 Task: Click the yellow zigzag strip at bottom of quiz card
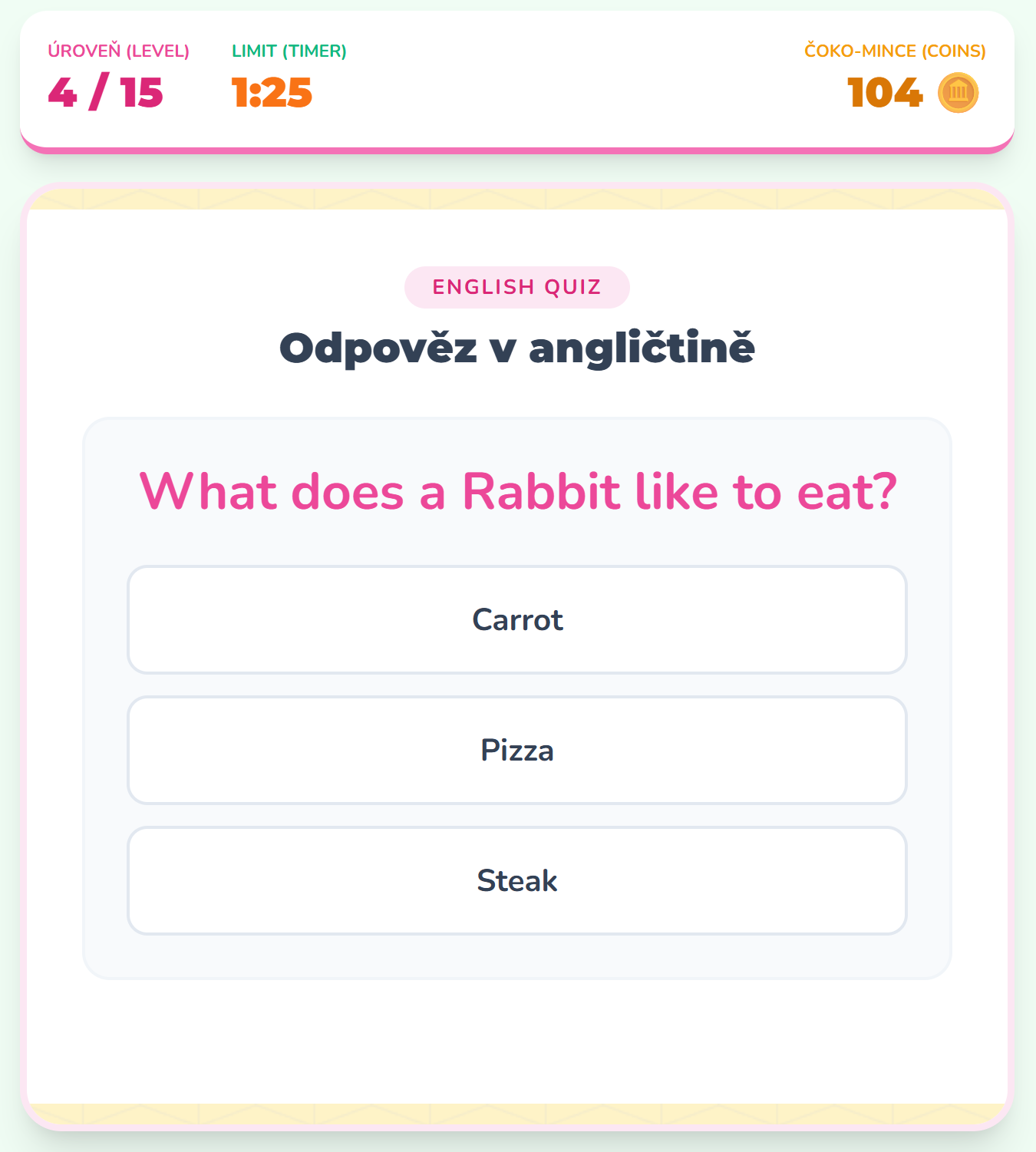517,1114
